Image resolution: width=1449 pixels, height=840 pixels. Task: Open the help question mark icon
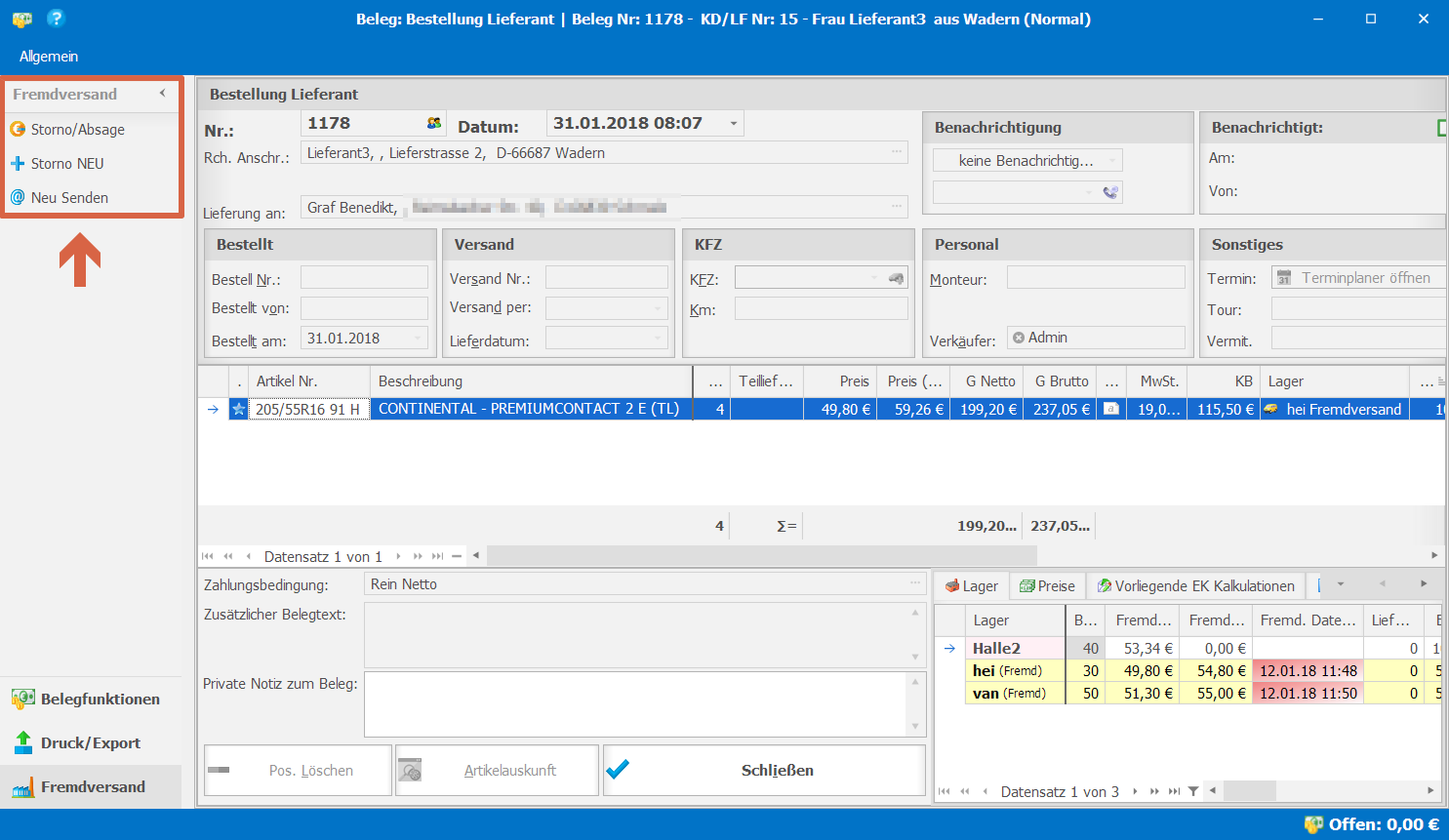tap(56, 18)
